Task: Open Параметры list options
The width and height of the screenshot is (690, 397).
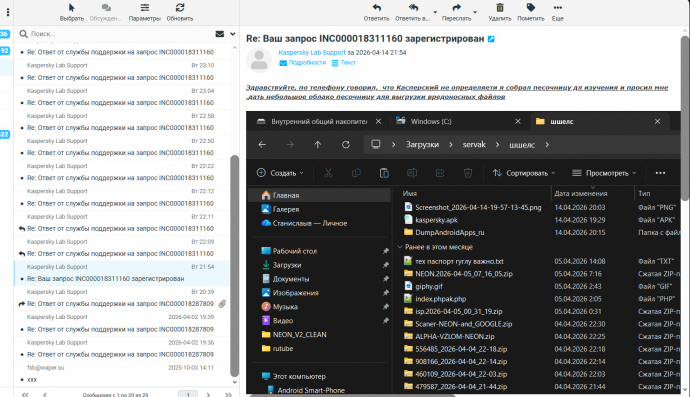Action: (144, 12)
